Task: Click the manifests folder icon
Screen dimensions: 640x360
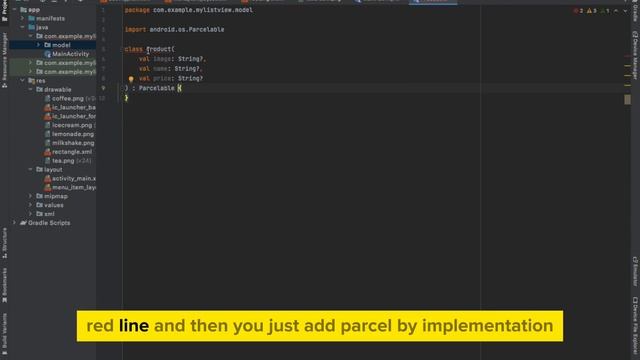Action: [31, 18]
